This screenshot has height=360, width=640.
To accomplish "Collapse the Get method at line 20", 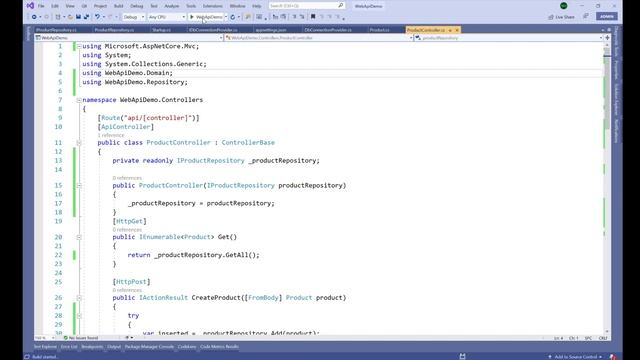I will tap(79, 237).
